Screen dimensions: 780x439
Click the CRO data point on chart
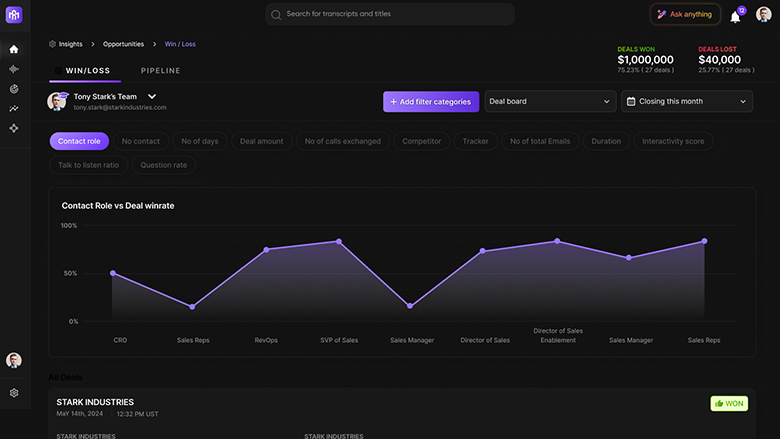point(113,273)
